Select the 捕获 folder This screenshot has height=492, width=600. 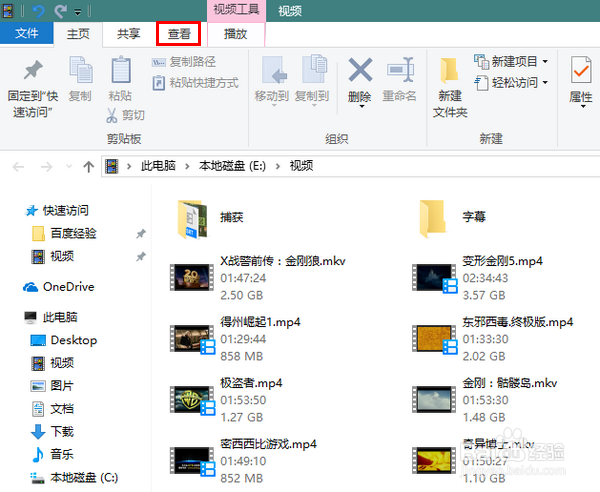pyautogui.click(x=192, y=219)
